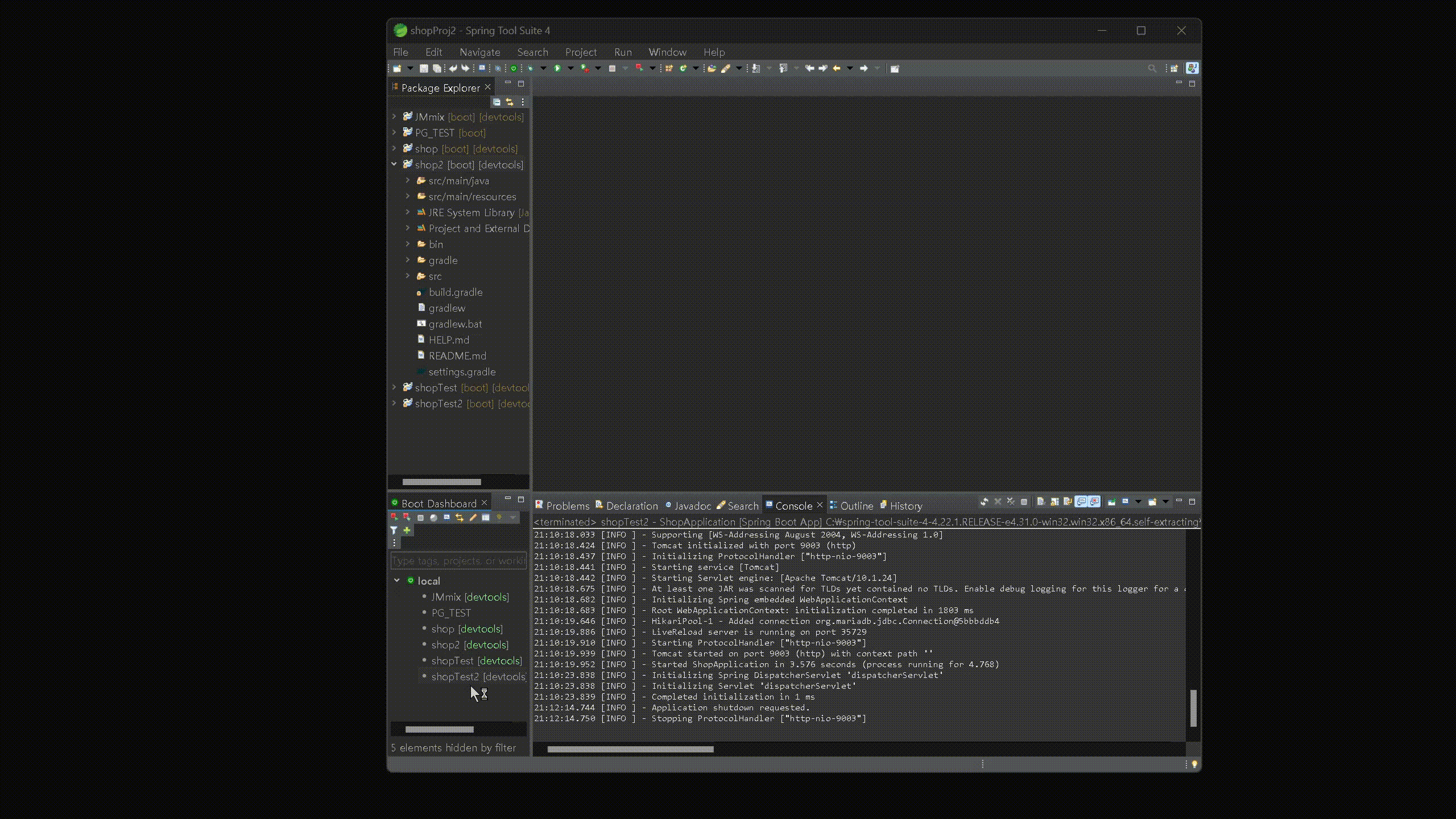
Task: Toggle Link with Editor in Package Explorer
Action: point(510,102)
